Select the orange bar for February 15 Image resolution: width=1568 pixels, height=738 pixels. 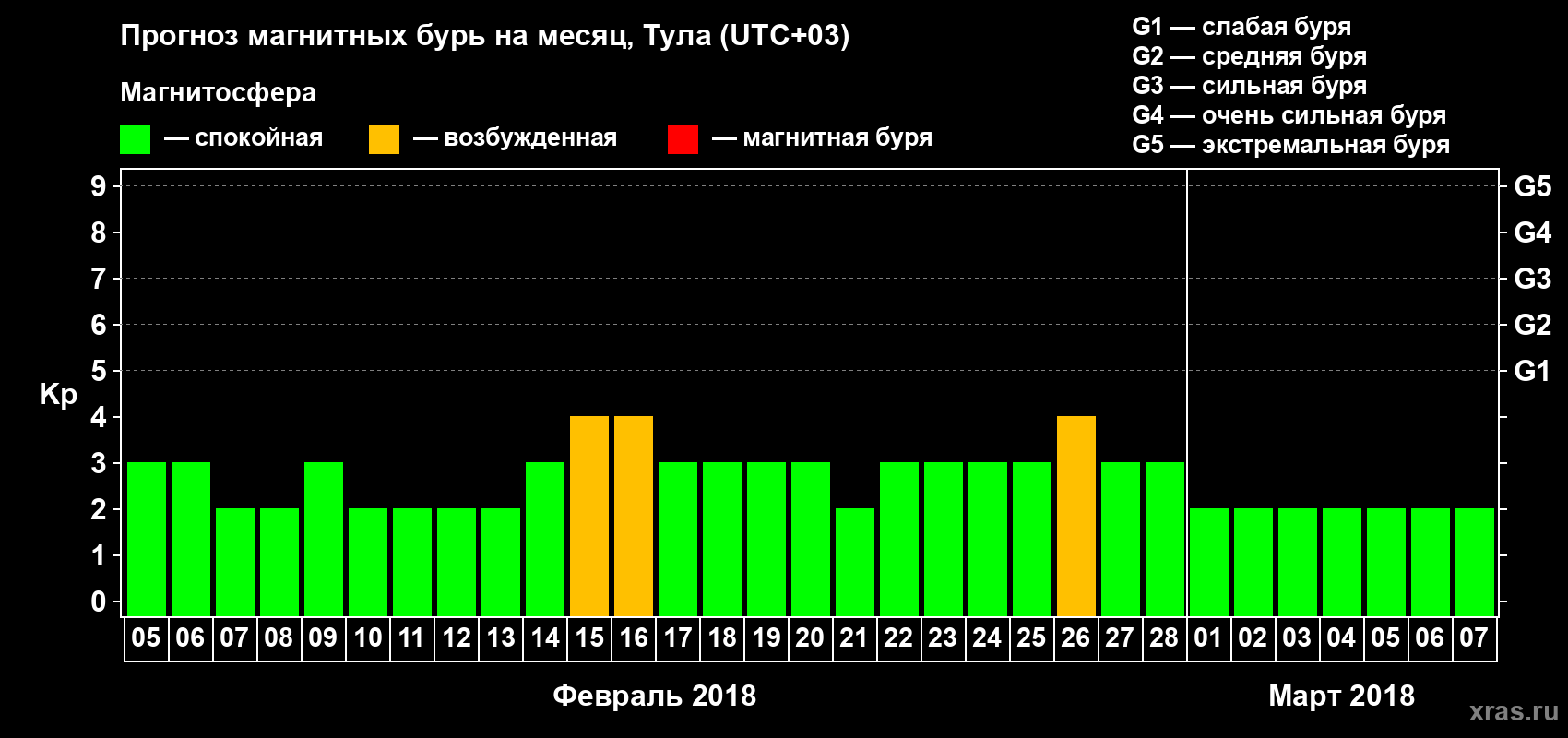[589, 516]
